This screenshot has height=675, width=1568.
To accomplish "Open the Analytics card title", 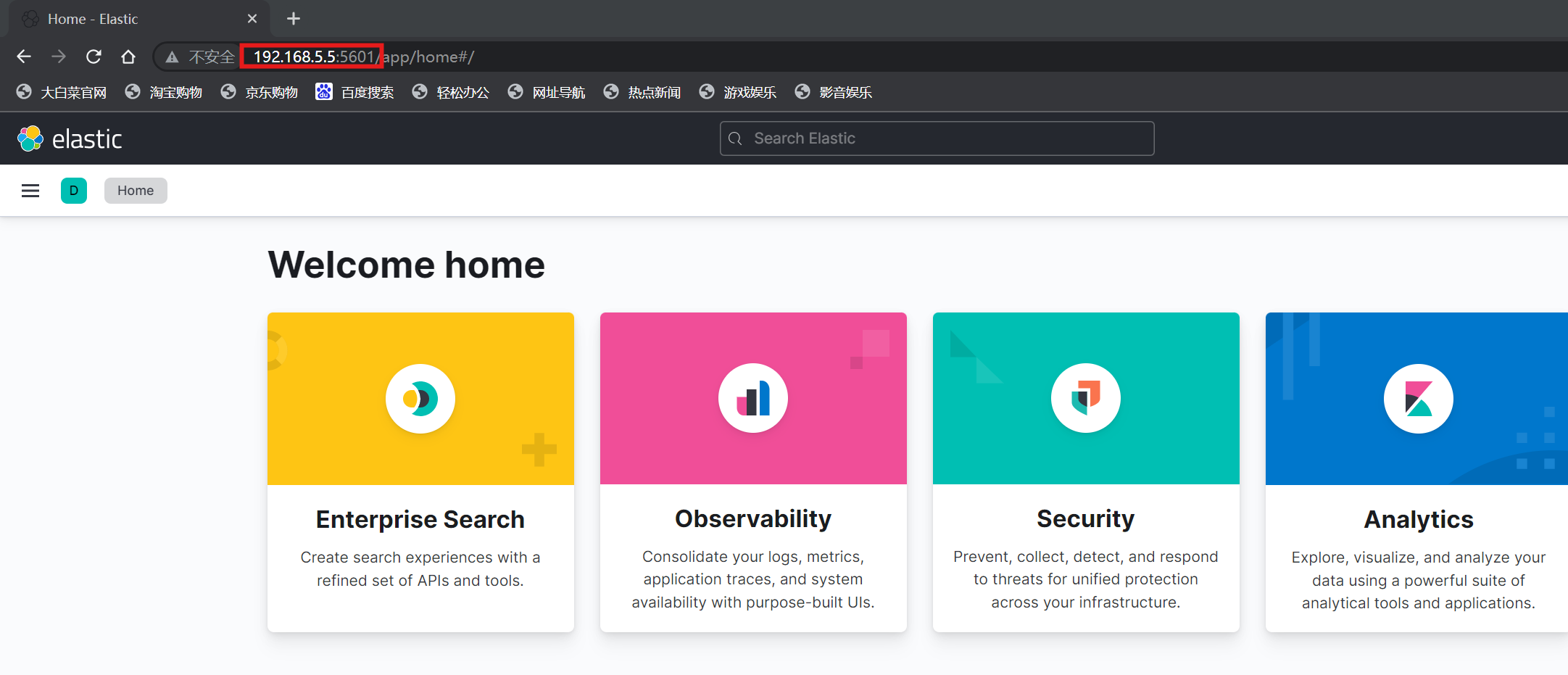I will 1418,519.
